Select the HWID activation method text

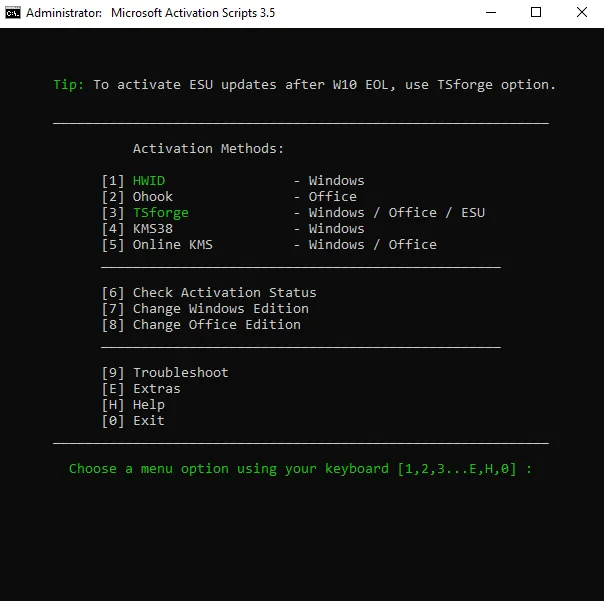tap(149, 181)
